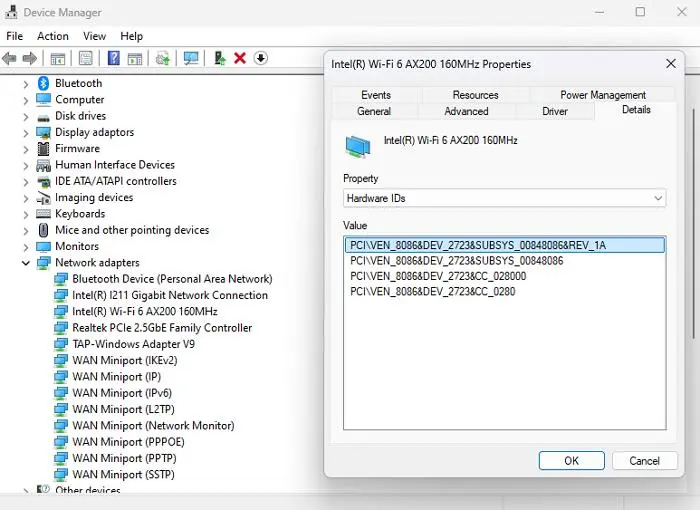Click the green Enable device toolbar icon

pyautogui.click(x=220, y=58)
